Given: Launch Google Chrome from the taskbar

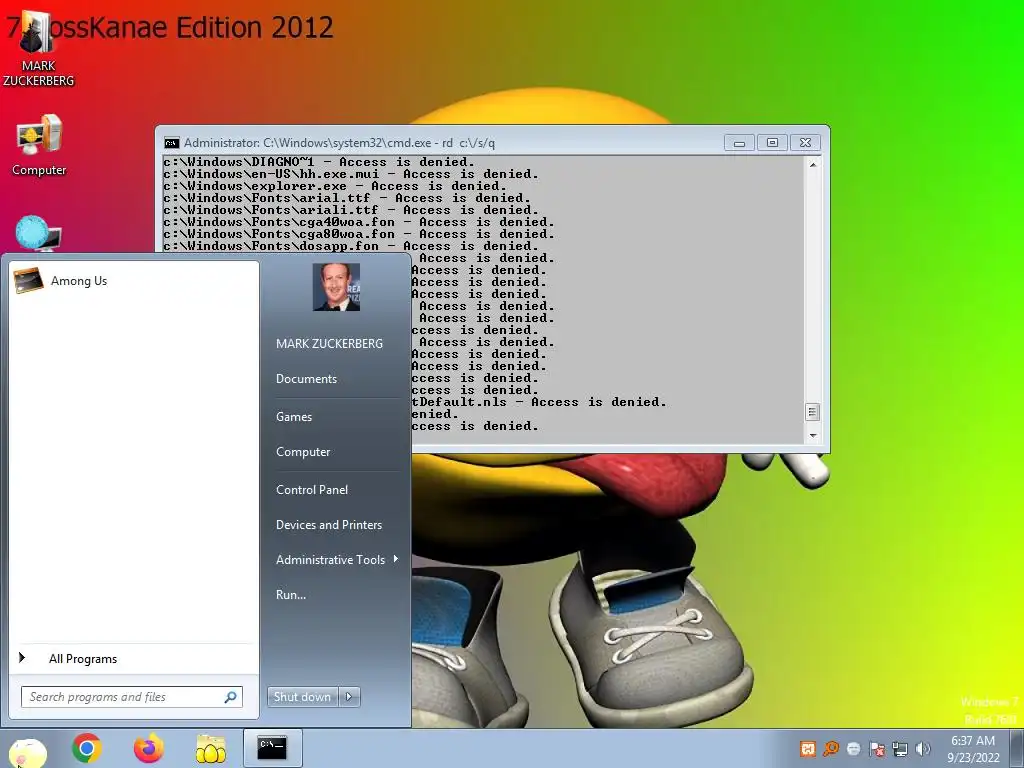Looking at the screenshot, I should point(87,748).
